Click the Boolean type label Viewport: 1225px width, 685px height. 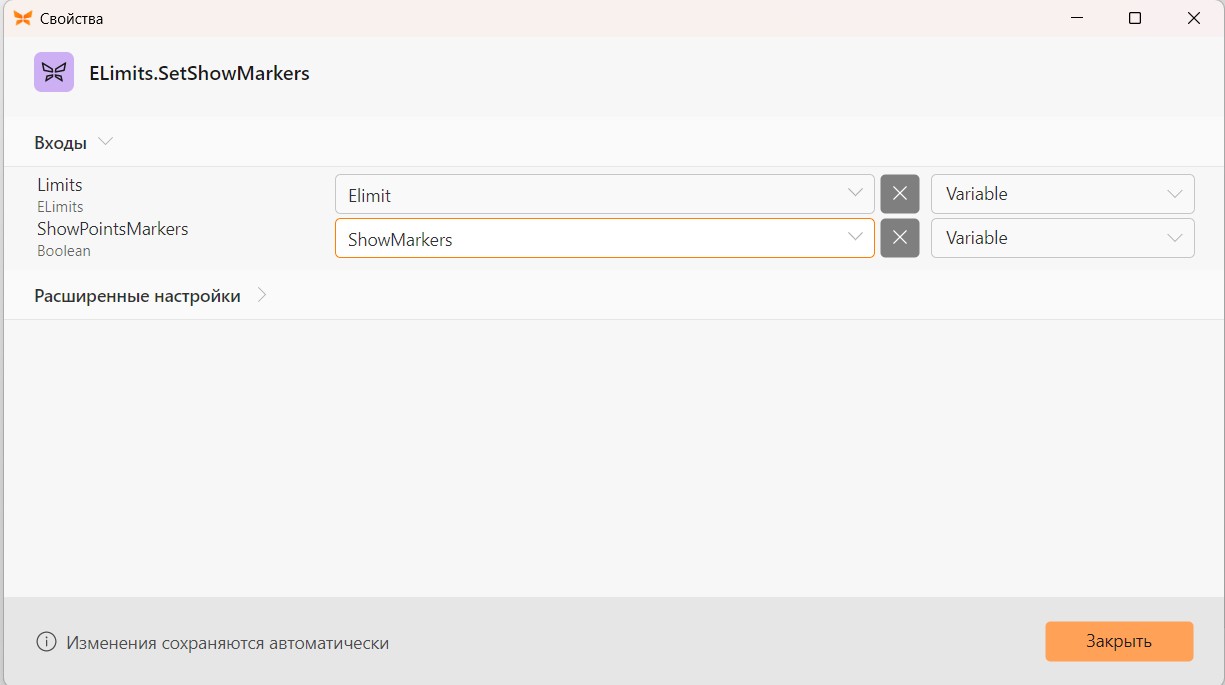click(x=64, y=251)
